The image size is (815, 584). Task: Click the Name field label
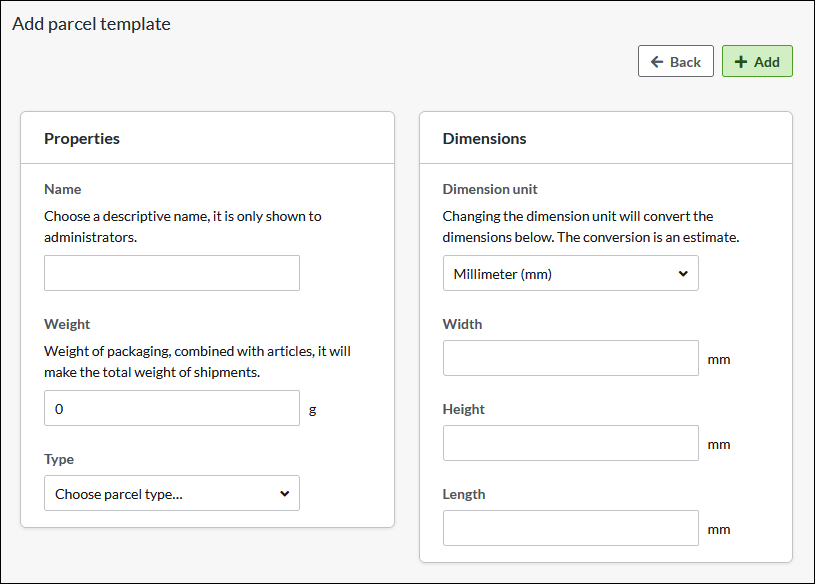pyautogui.click(x=63, y=189)
